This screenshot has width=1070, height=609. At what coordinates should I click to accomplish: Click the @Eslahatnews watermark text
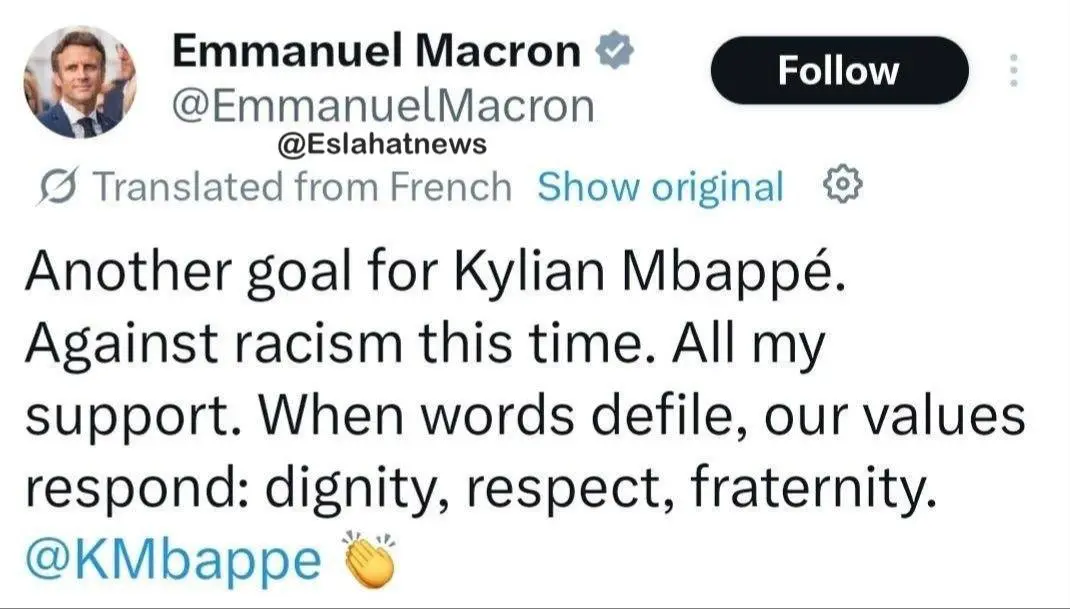(382, 144)
